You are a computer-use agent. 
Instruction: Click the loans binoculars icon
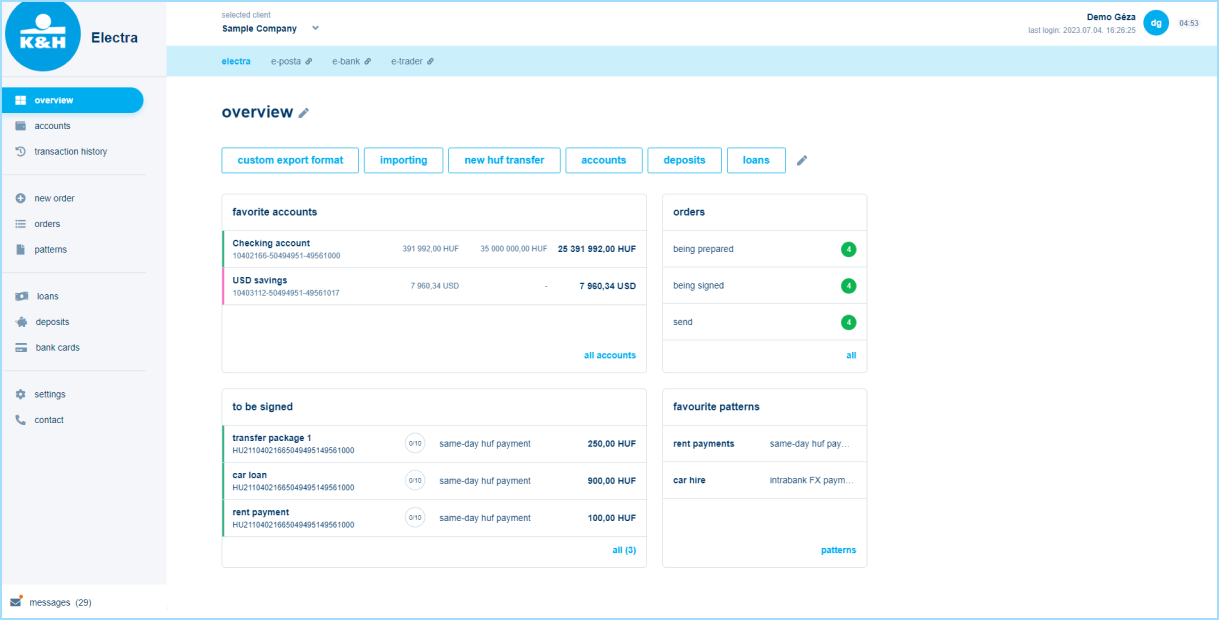[x=20, y=296]
